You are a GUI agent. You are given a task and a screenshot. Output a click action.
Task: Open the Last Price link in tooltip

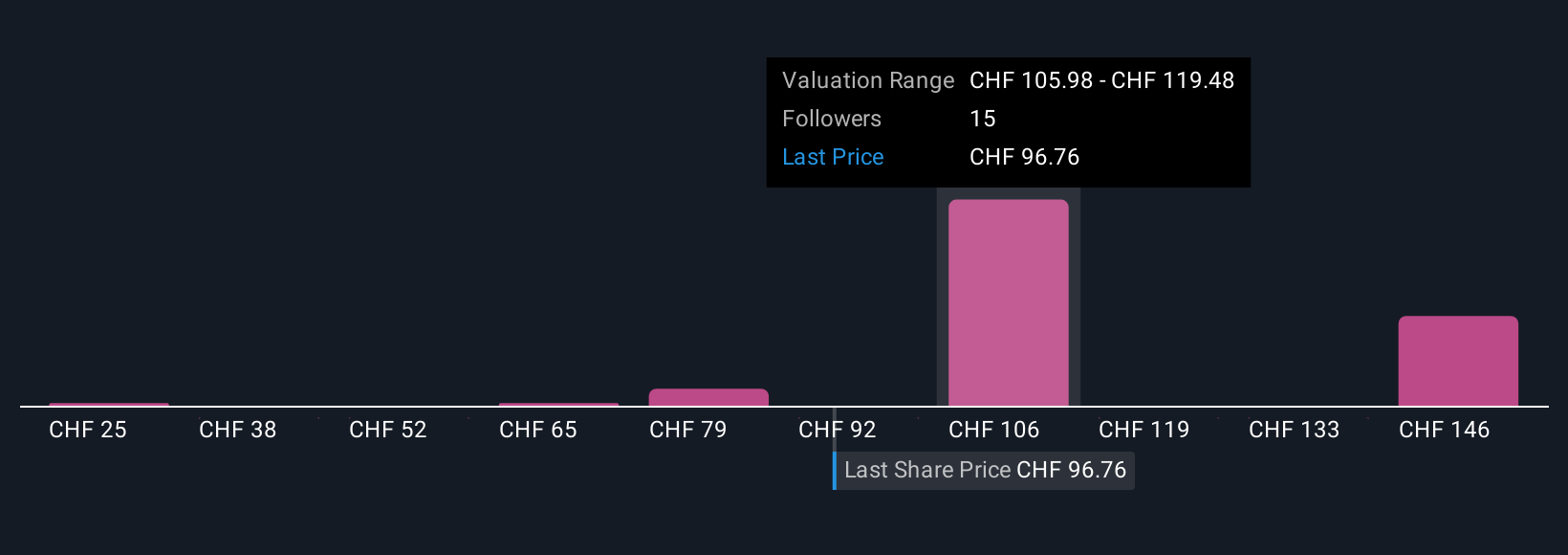point(833,157)
